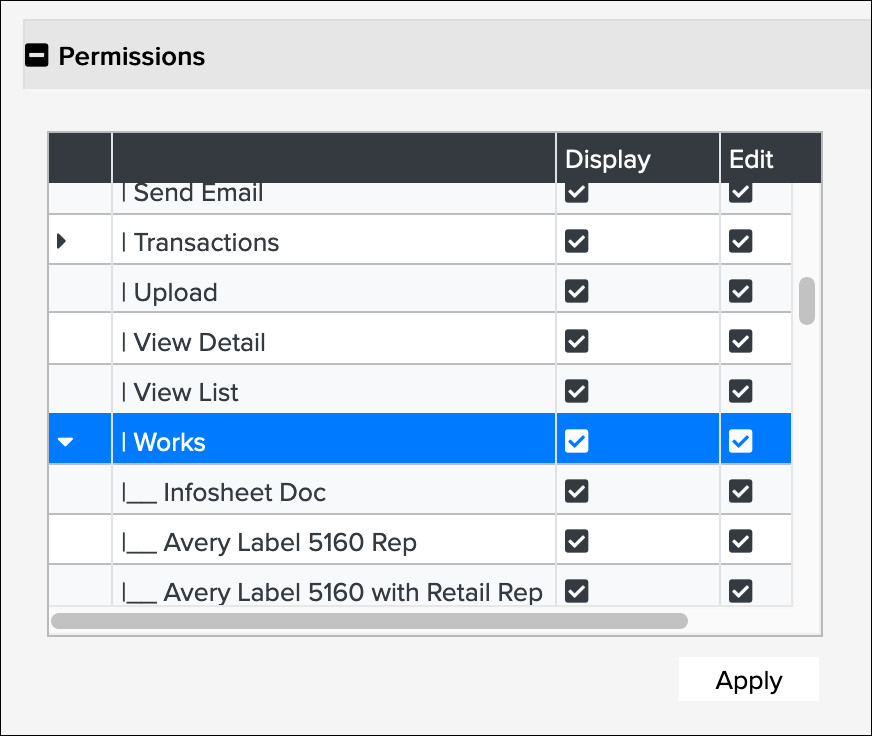
Task: Click the Apply button
Action: 748,681
